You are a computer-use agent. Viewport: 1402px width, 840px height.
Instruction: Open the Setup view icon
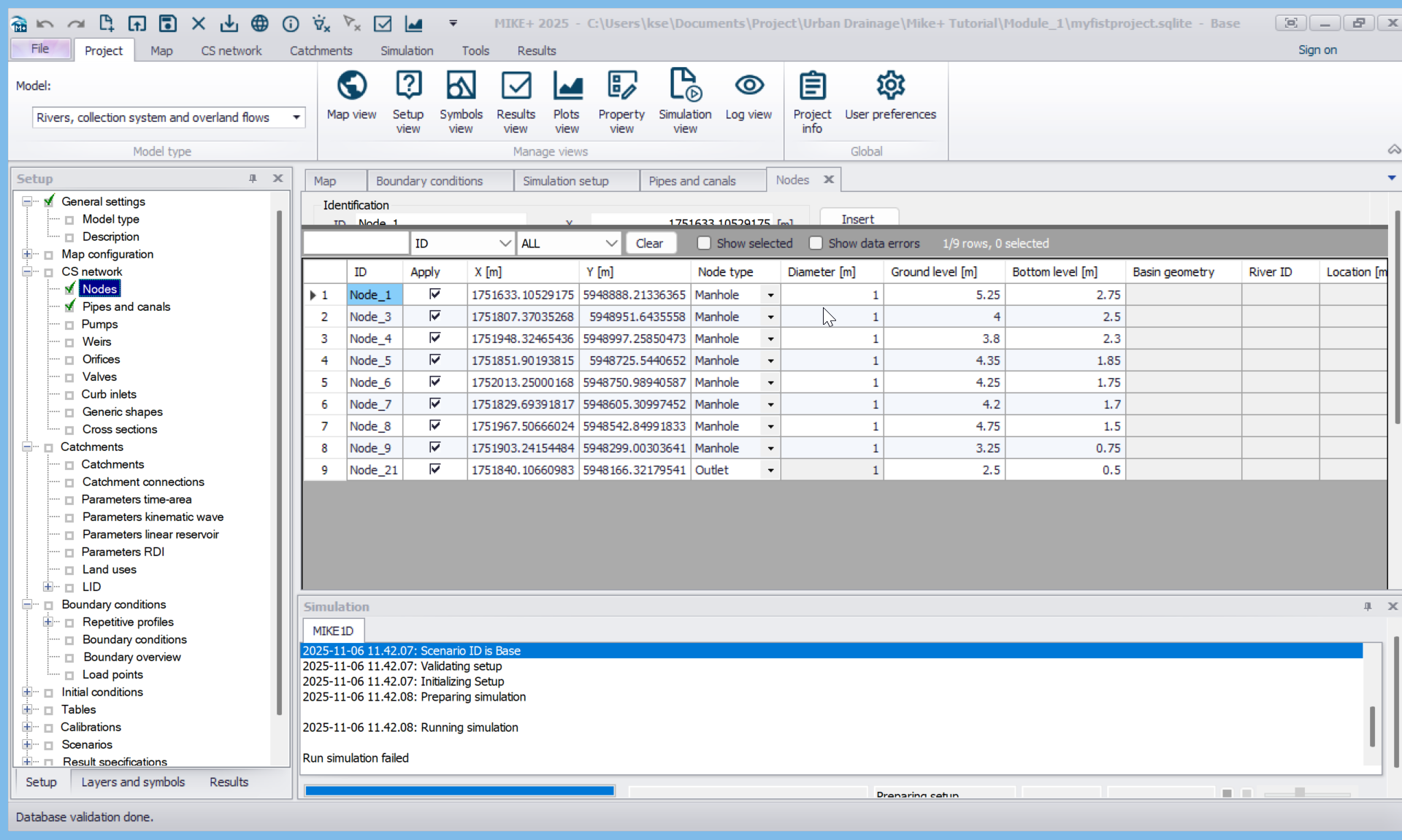coord(408,86)
